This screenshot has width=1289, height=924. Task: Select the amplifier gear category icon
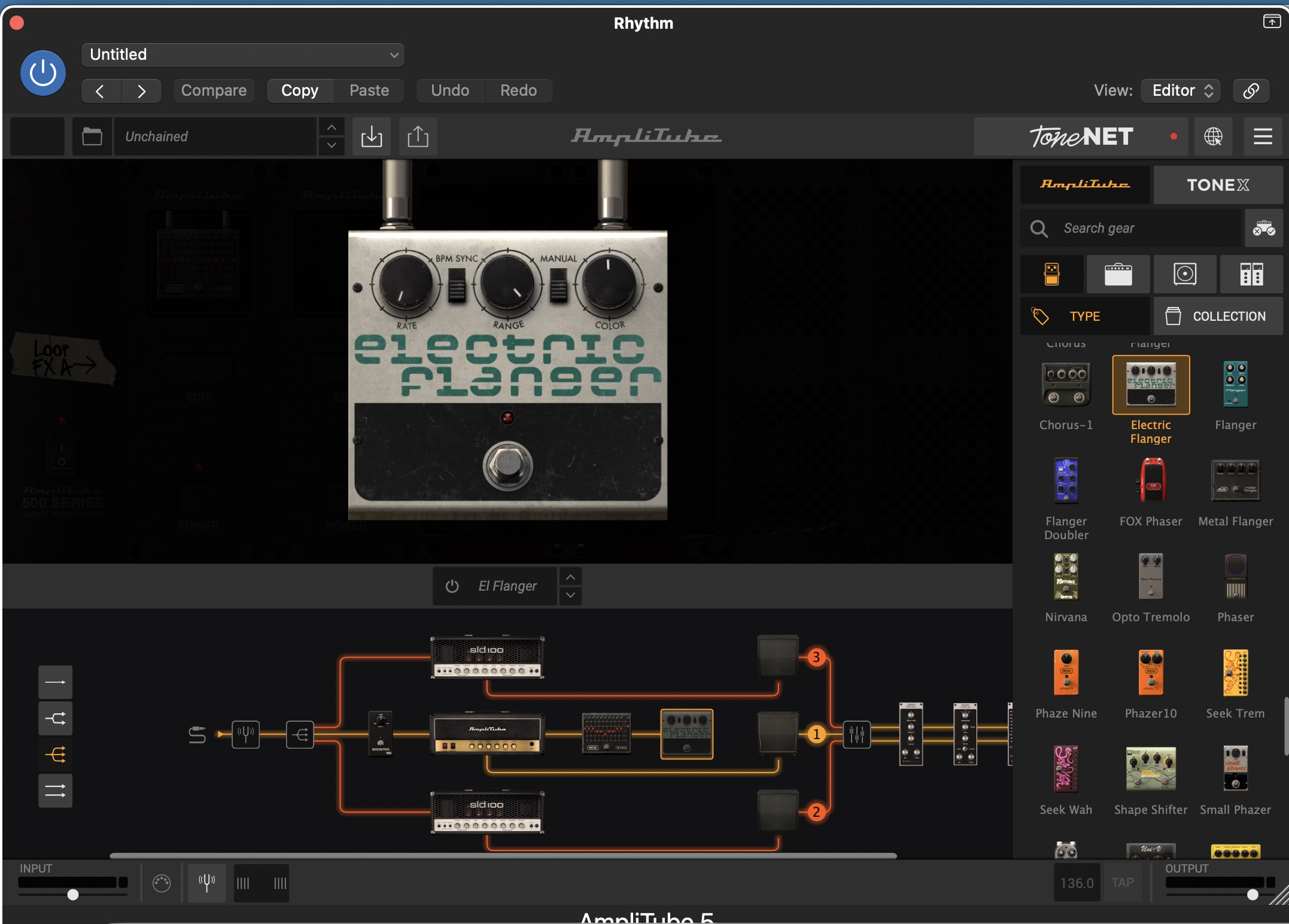pos(1117,274)
